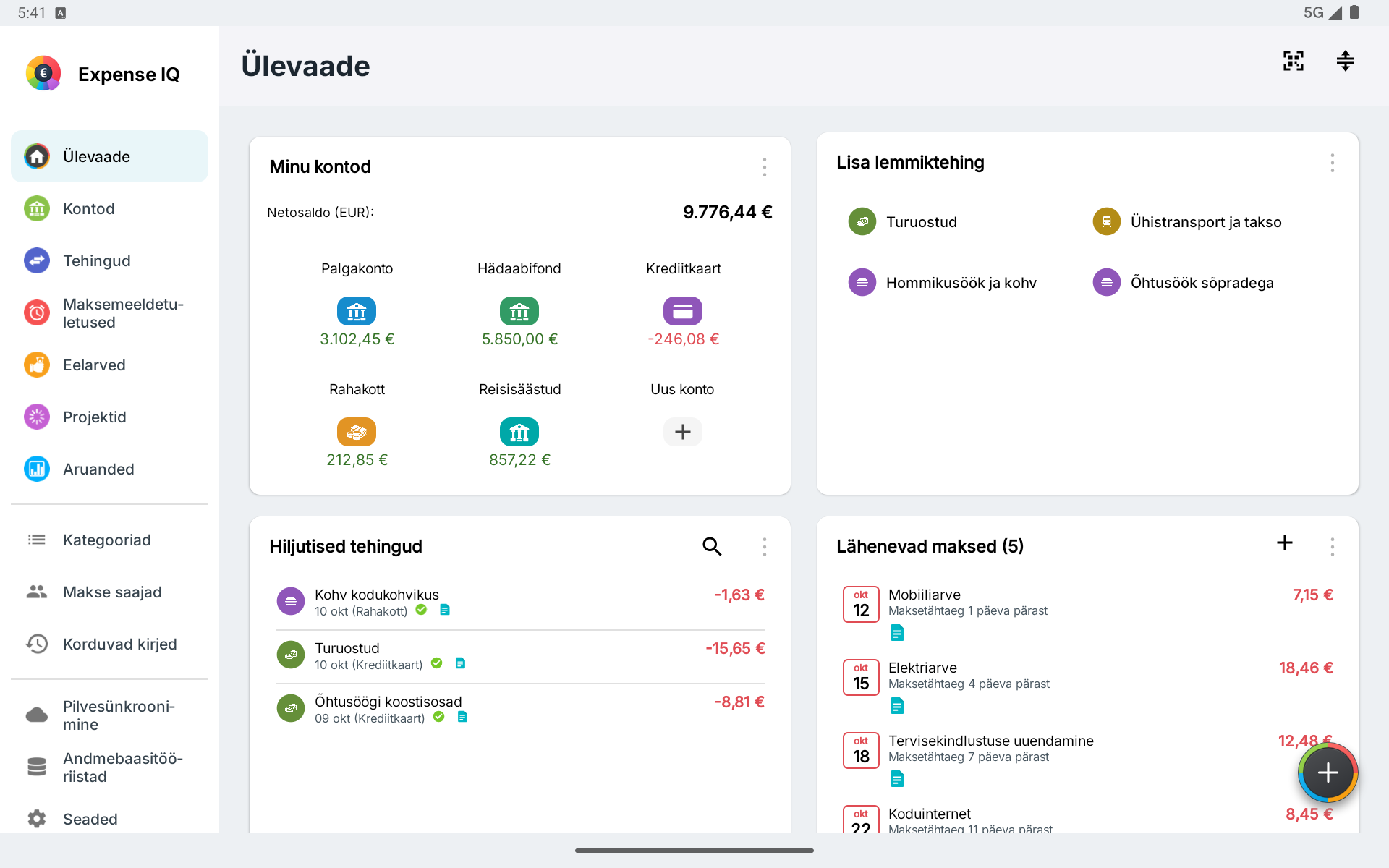The image size is (1389, 868).
Task: Open Hiljutised tehingud card overflow menu
Action: click(765, 546)
